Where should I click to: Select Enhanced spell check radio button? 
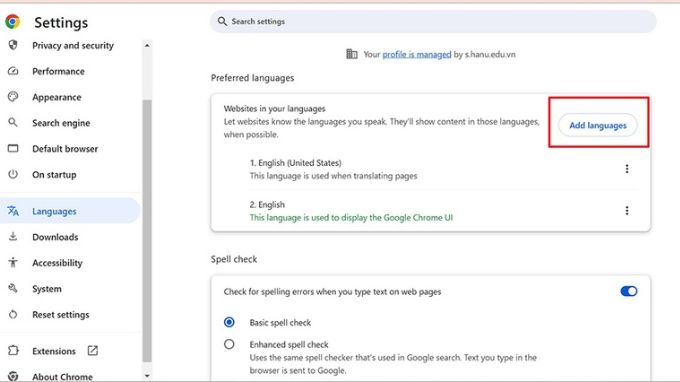tap(229, 344)
